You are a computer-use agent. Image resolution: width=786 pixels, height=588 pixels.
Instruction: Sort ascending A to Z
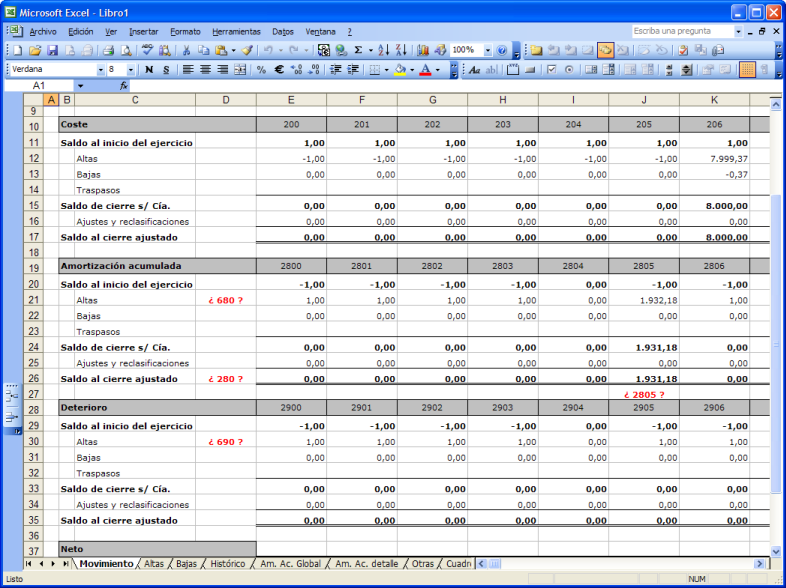pyautogui.click(x=383, y=50)
